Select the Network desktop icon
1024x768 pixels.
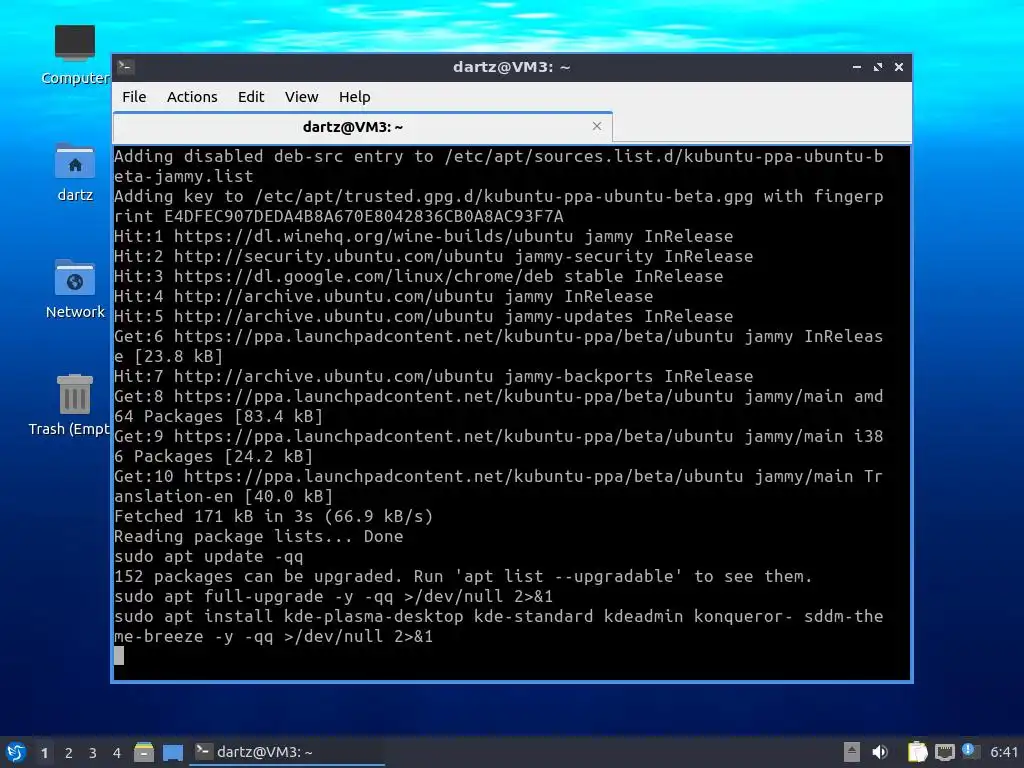[74, 289]
